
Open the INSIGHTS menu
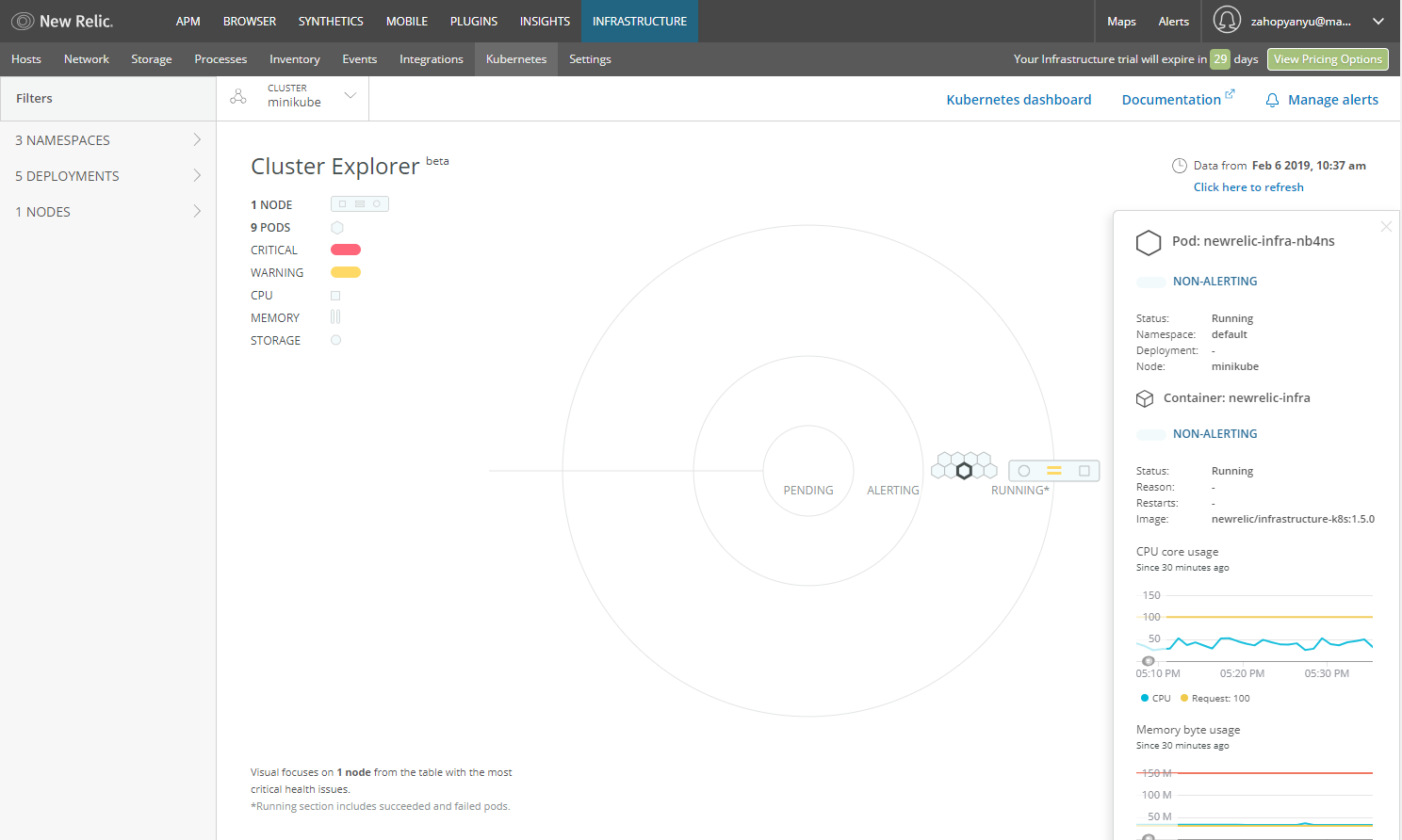tap(545, 21)
